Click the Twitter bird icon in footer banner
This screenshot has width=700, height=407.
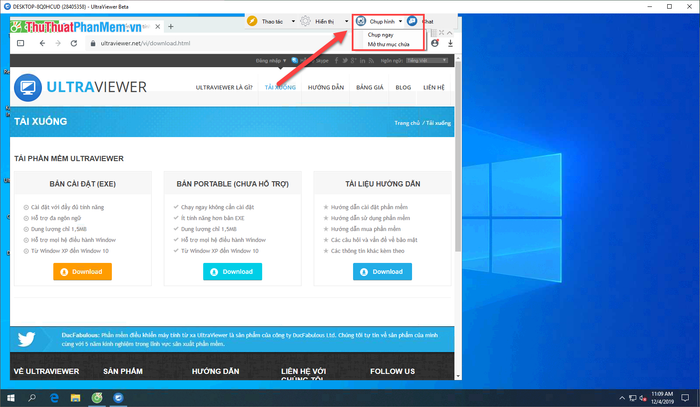tap(27, 339)
